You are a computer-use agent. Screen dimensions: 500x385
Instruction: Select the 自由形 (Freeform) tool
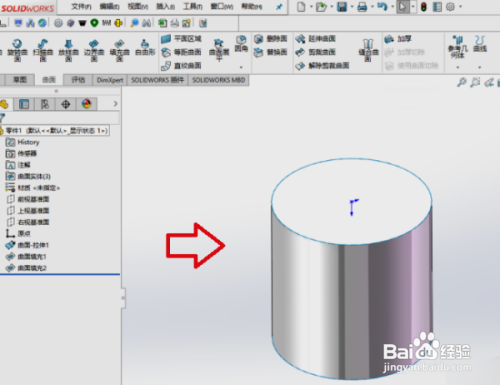(x=145, y=48)
